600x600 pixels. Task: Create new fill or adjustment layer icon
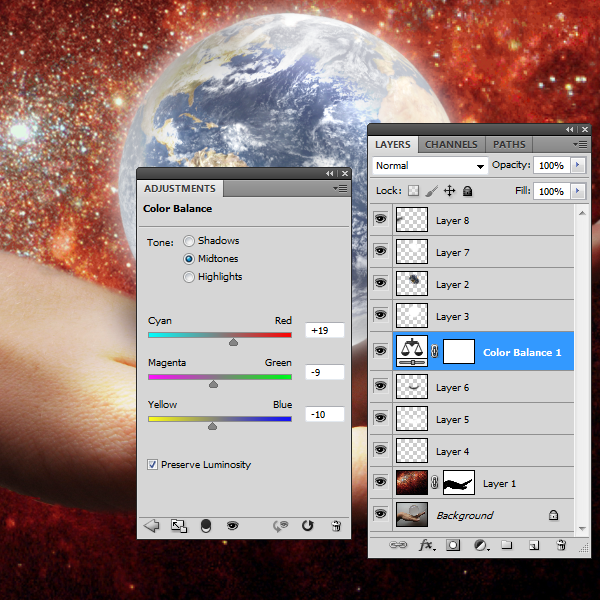(481, 545)
